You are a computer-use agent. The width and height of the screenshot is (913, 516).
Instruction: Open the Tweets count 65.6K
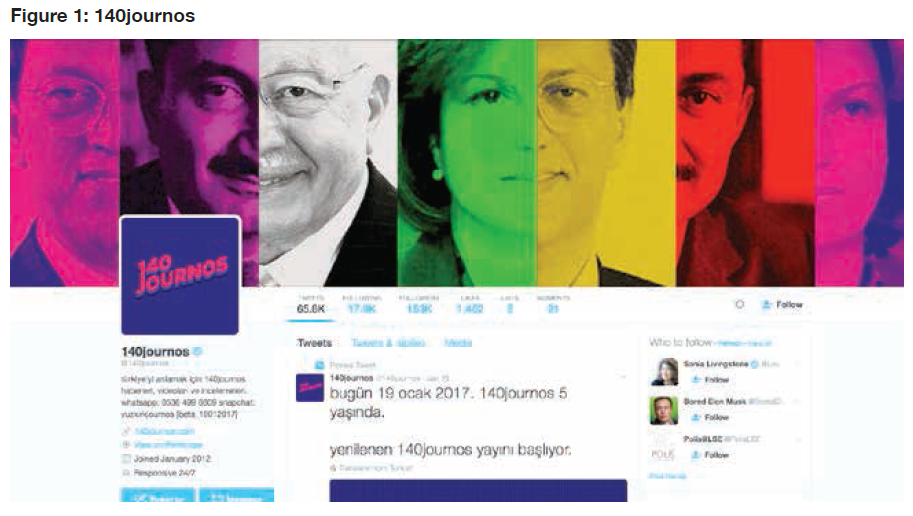pos(311,305)
